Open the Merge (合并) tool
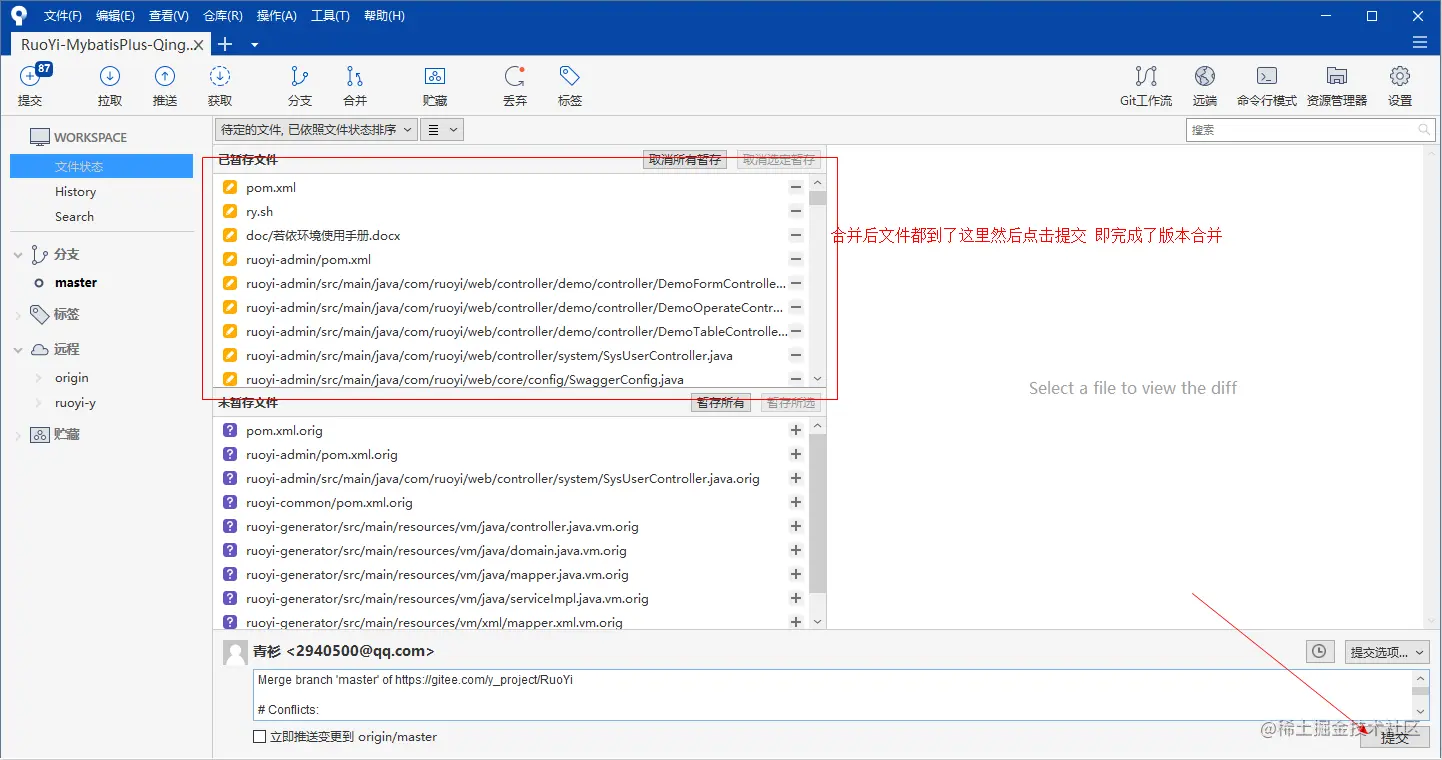The height and width of the screenshot is (760, 1442). 355,85
